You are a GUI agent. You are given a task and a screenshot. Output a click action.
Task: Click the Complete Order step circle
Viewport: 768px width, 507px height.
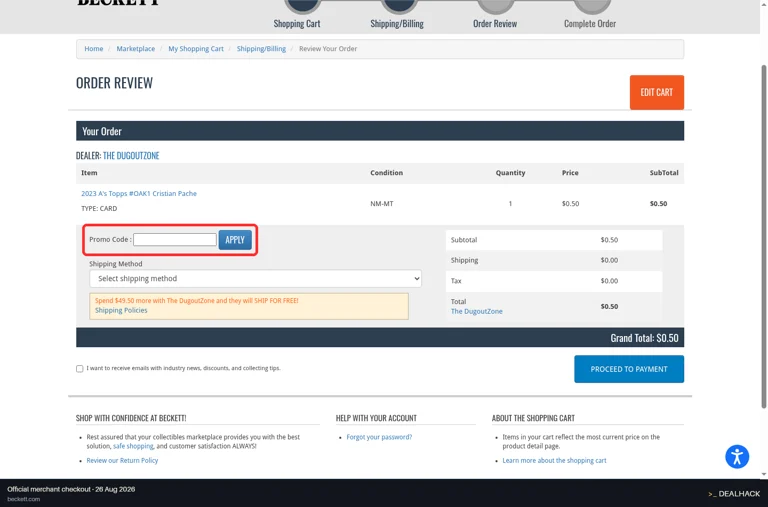(592, 6)
